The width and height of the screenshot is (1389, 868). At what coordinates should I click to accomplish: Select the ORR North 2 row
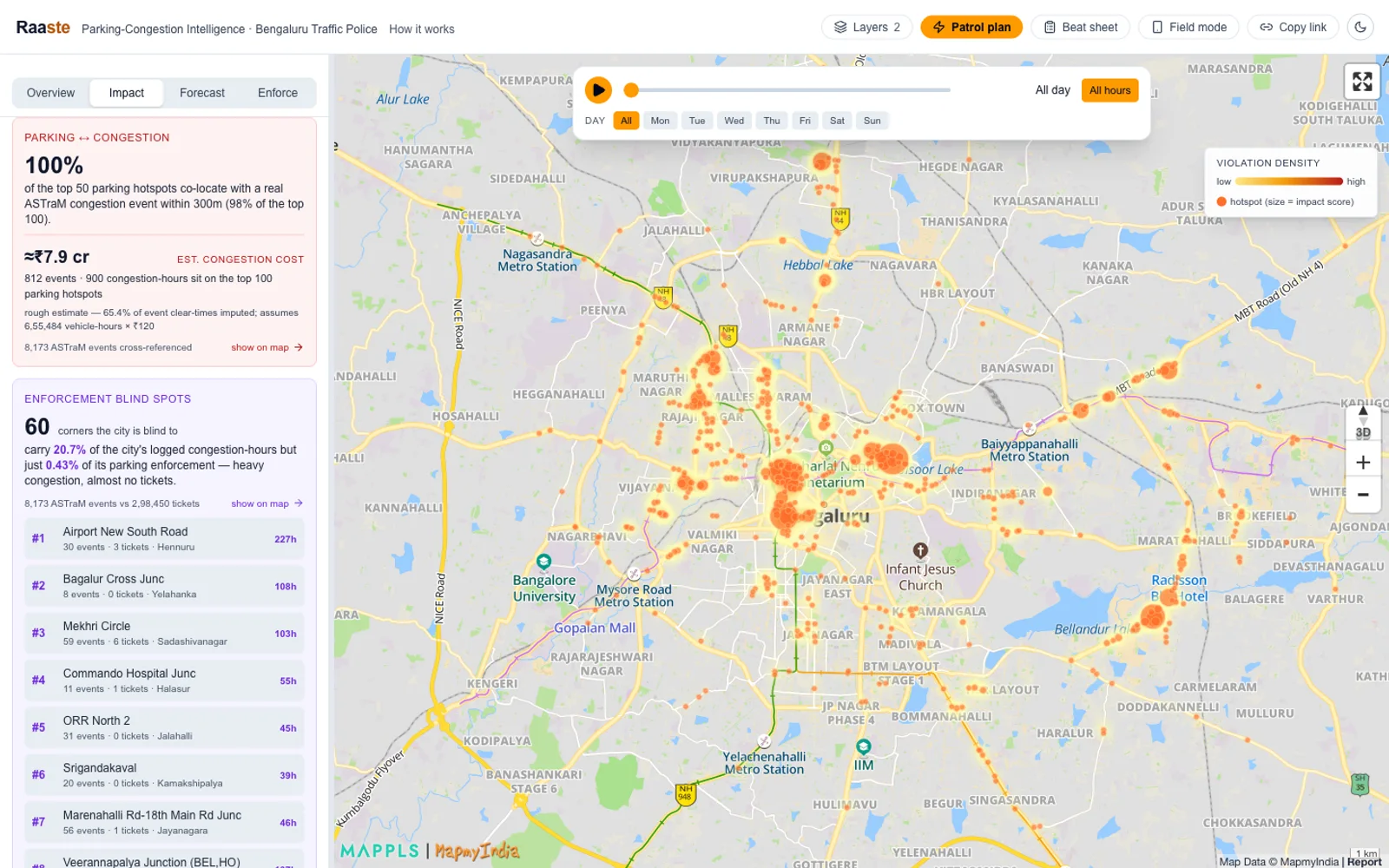point(164,727)
